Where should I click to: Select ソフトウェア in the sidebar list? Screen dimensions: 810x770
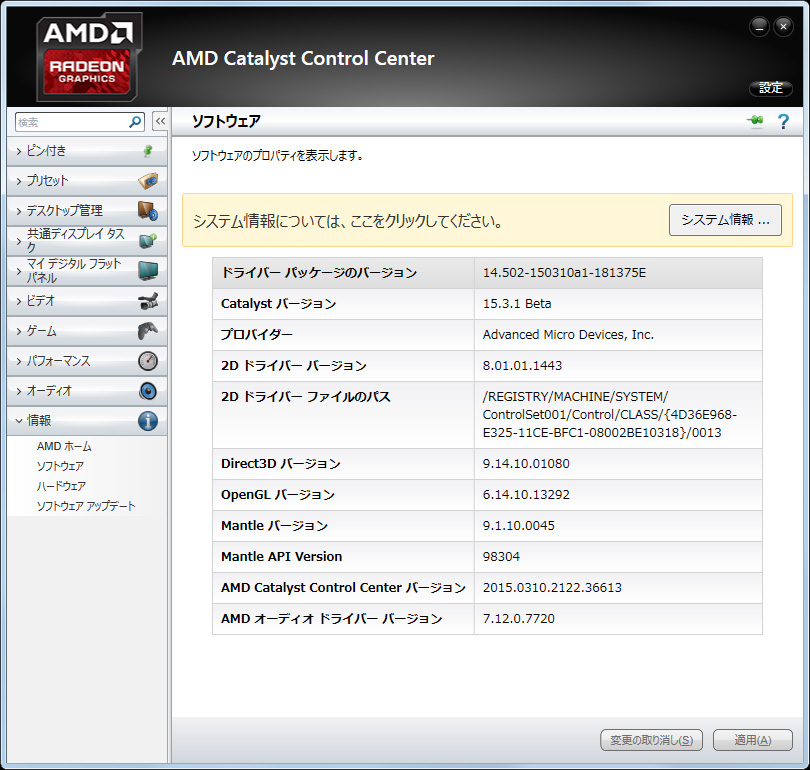(60, 466)
